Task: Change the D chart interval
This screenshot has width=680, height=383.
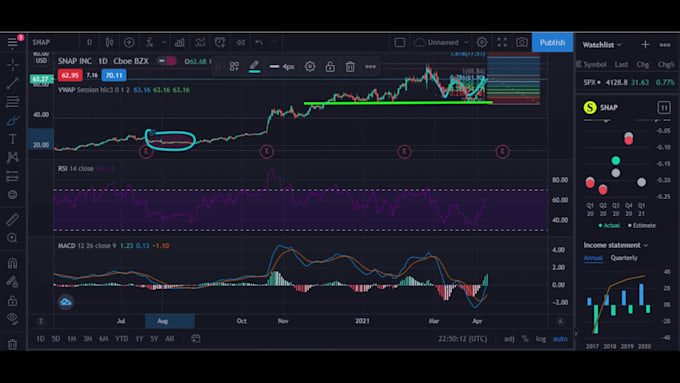Action: click(x=89, y=43)
